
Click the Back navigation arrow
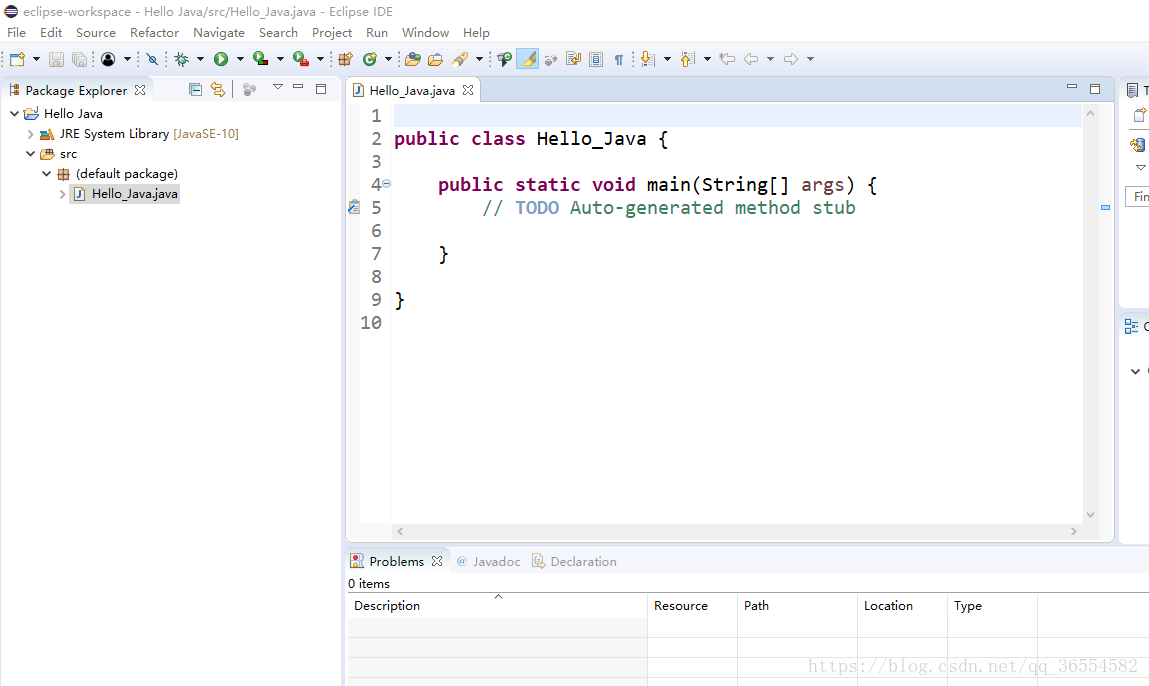click(x=751, y=59)
